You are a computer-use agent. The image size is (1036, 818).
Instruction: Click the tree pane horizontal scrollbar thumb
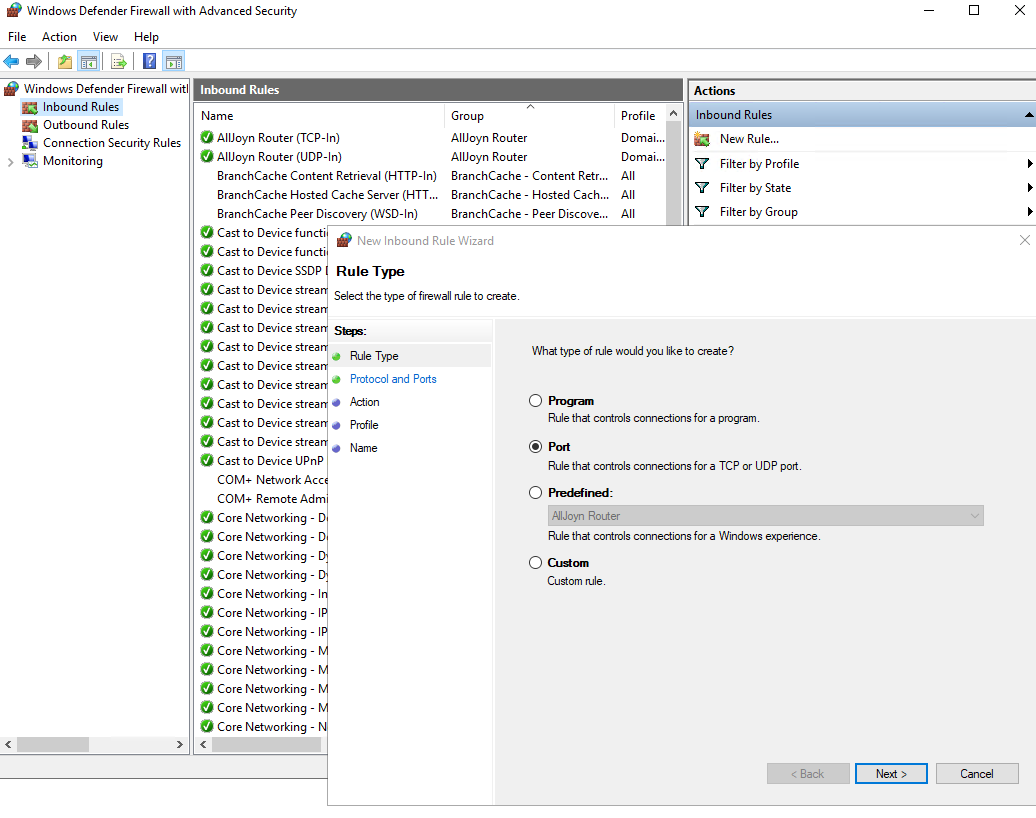53,745
